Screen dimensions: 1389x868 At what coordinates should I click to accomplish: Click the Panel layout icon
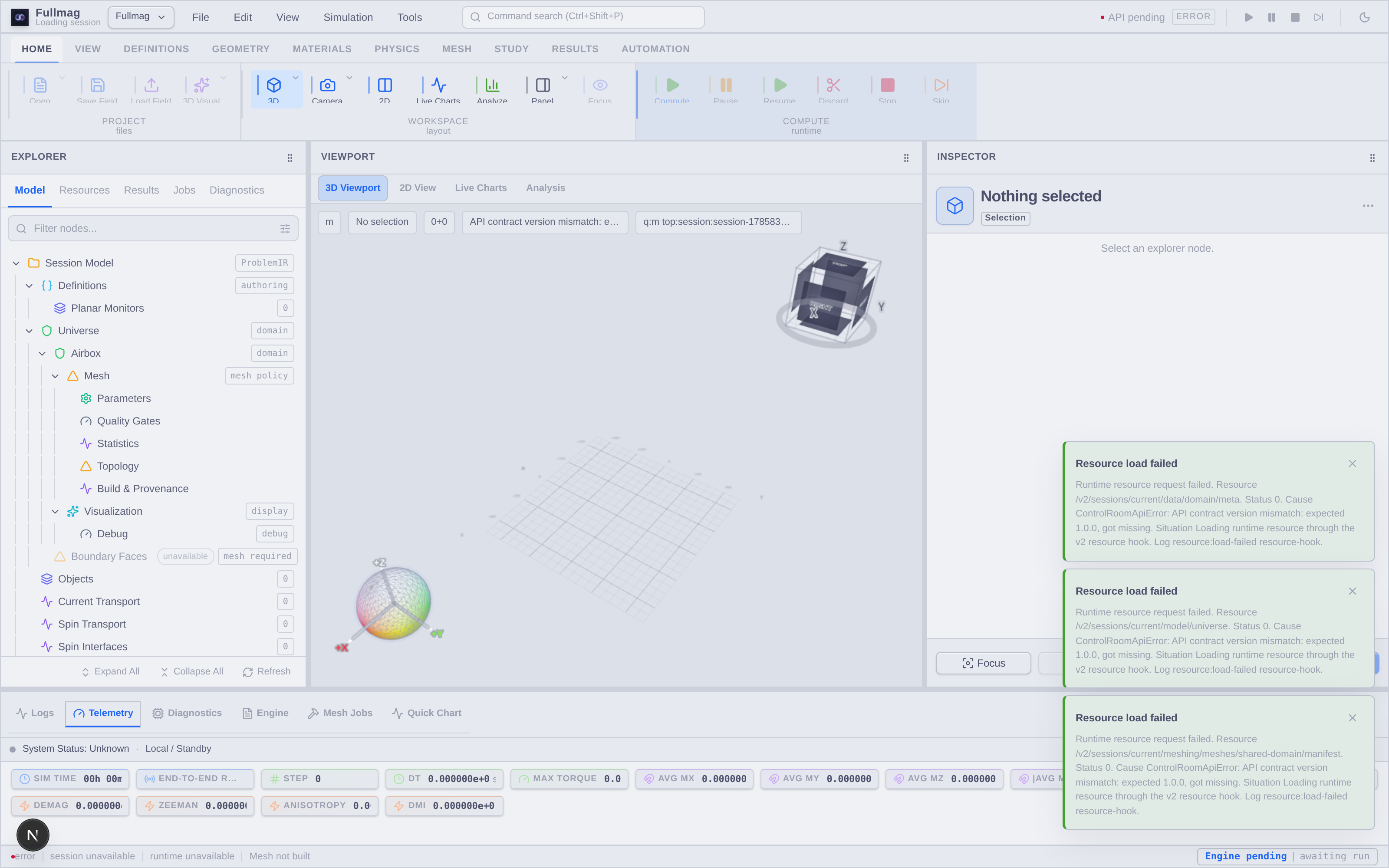click(543, 85)
